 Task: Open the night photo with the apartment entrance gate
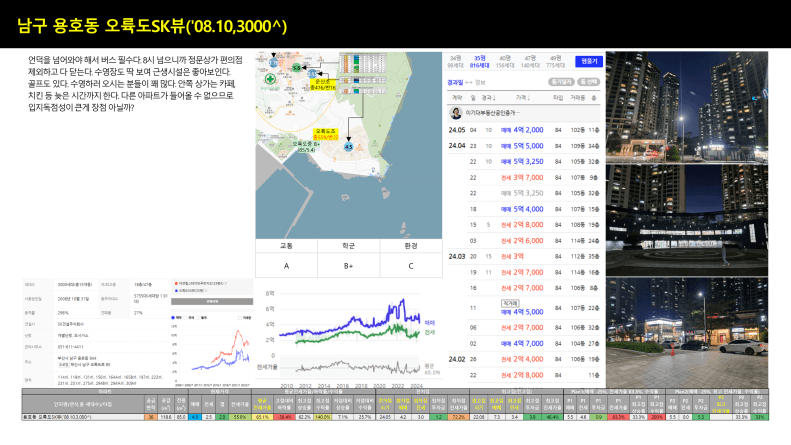coord(687,107)
